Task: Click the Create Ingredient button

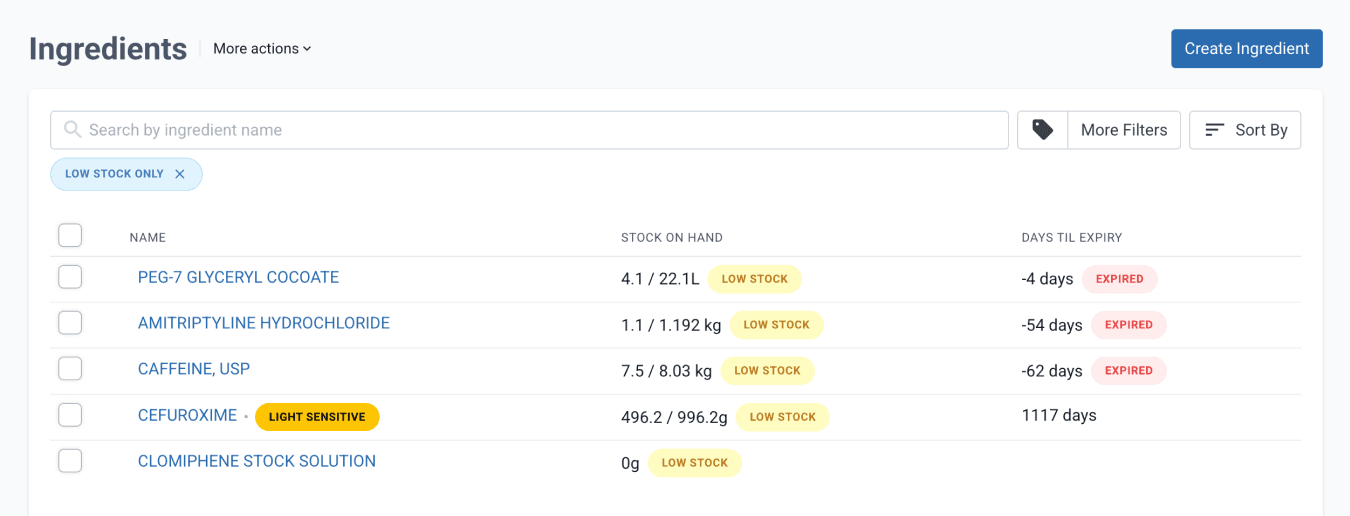Action: 1247,49
